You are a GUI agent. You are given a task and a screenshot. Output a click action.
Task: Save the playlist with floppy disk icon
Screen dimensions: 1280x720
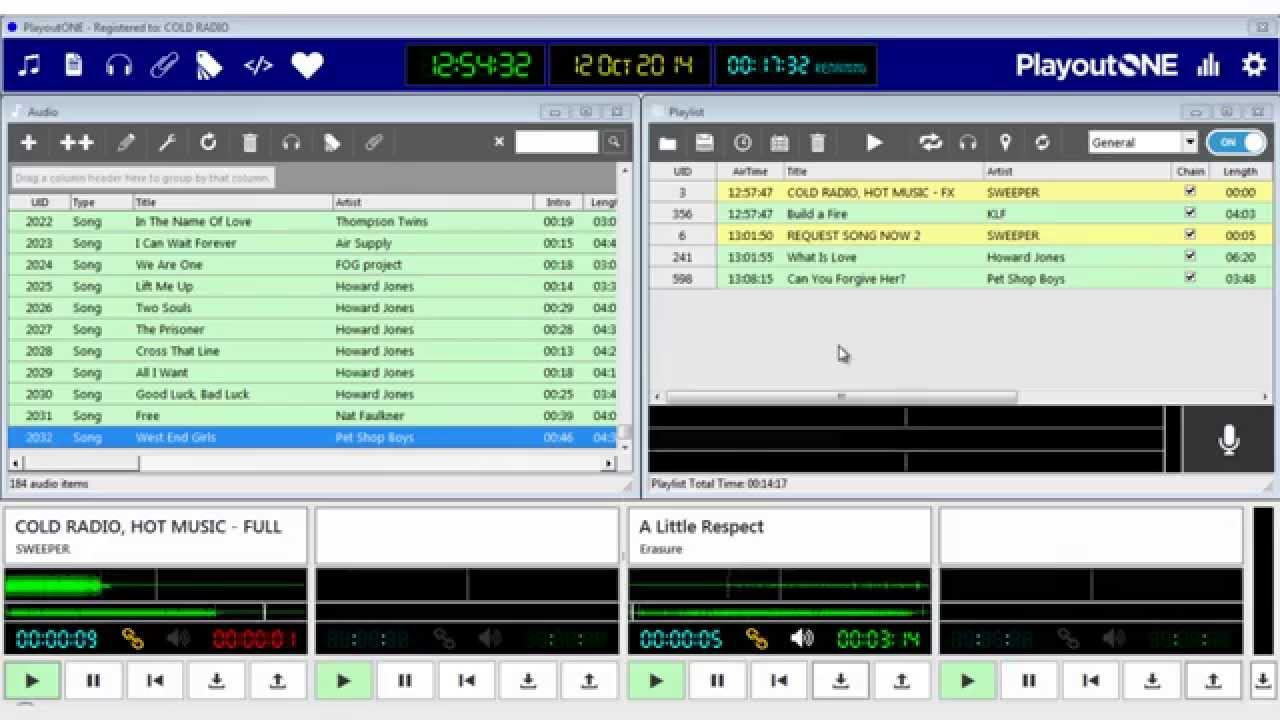pyautogui.click(x=705, y=143)
